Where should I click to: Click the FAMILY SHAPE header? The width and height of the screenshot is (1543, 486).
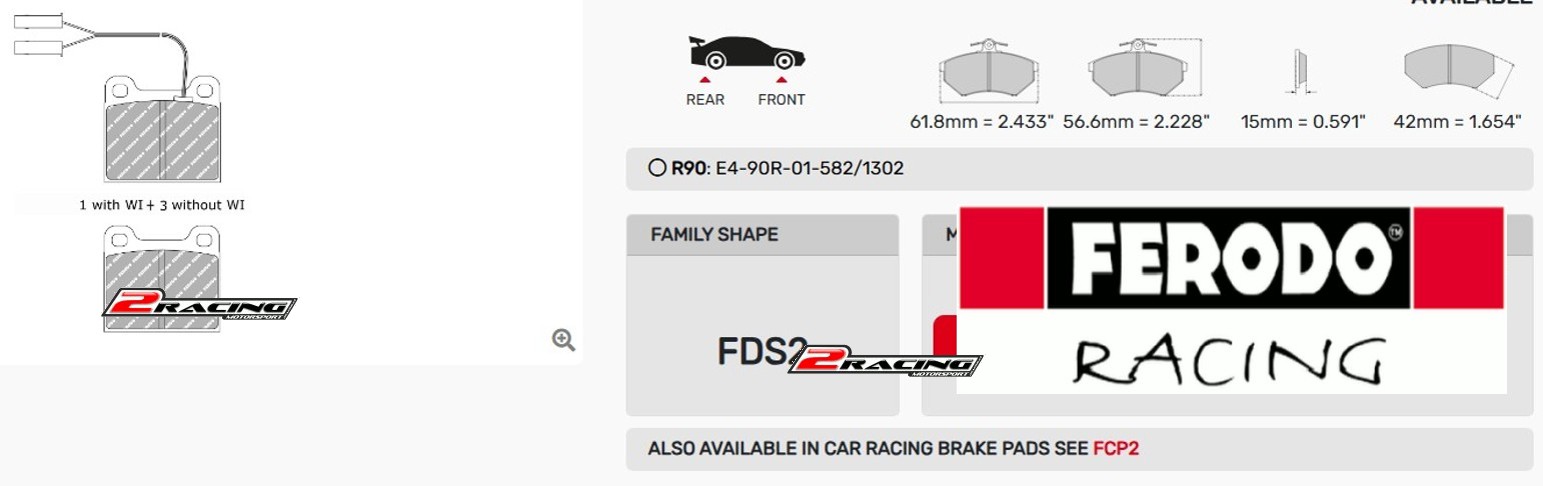click(714, 235)
